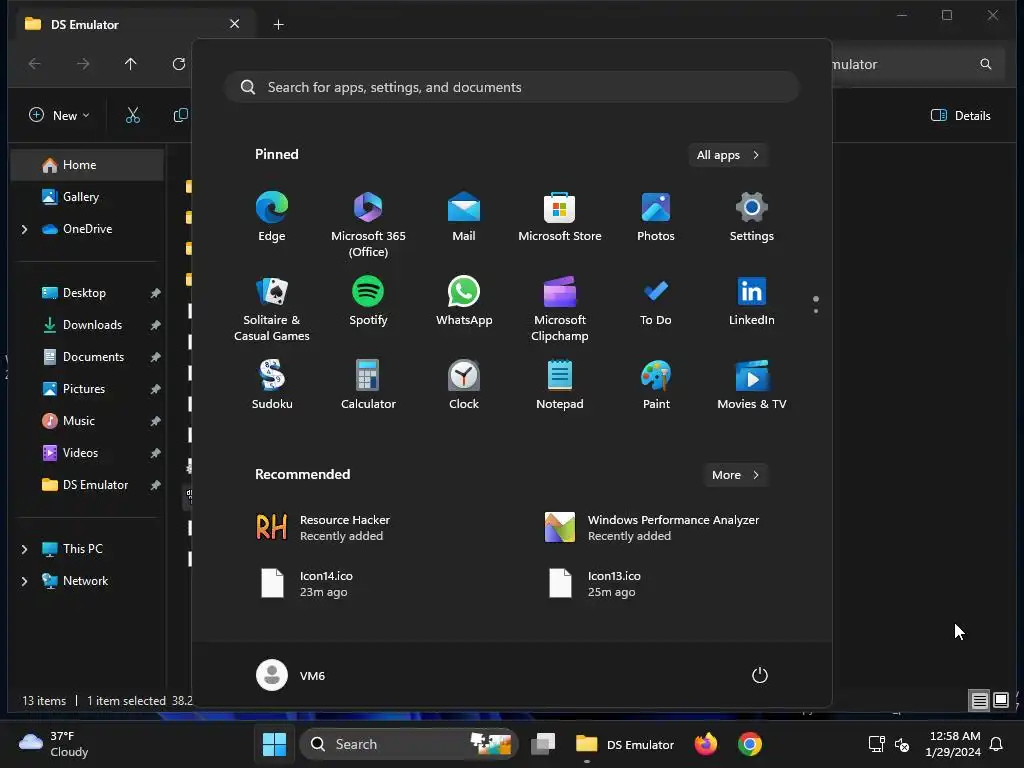Open Solitaire & Casual Games

[272, 308]
